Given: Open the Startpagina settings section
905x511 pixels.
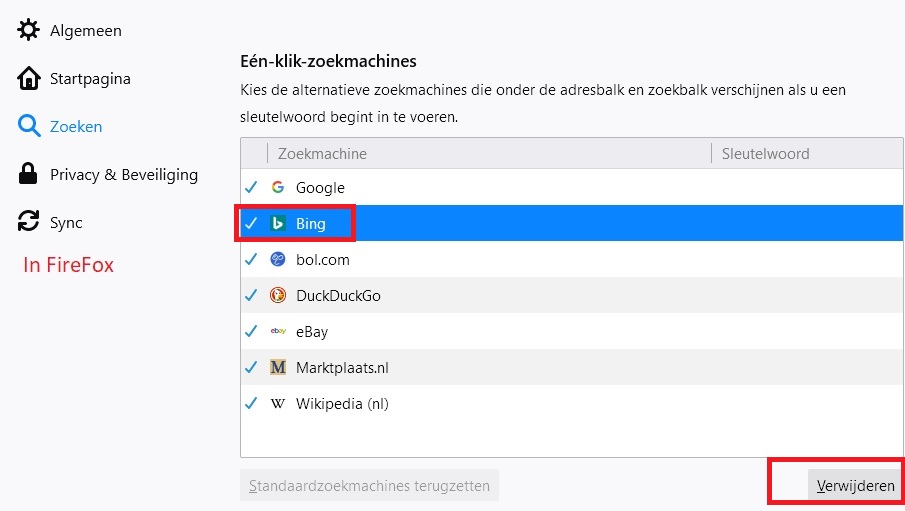Looking at the screenshot, I should tap(90, 79).
